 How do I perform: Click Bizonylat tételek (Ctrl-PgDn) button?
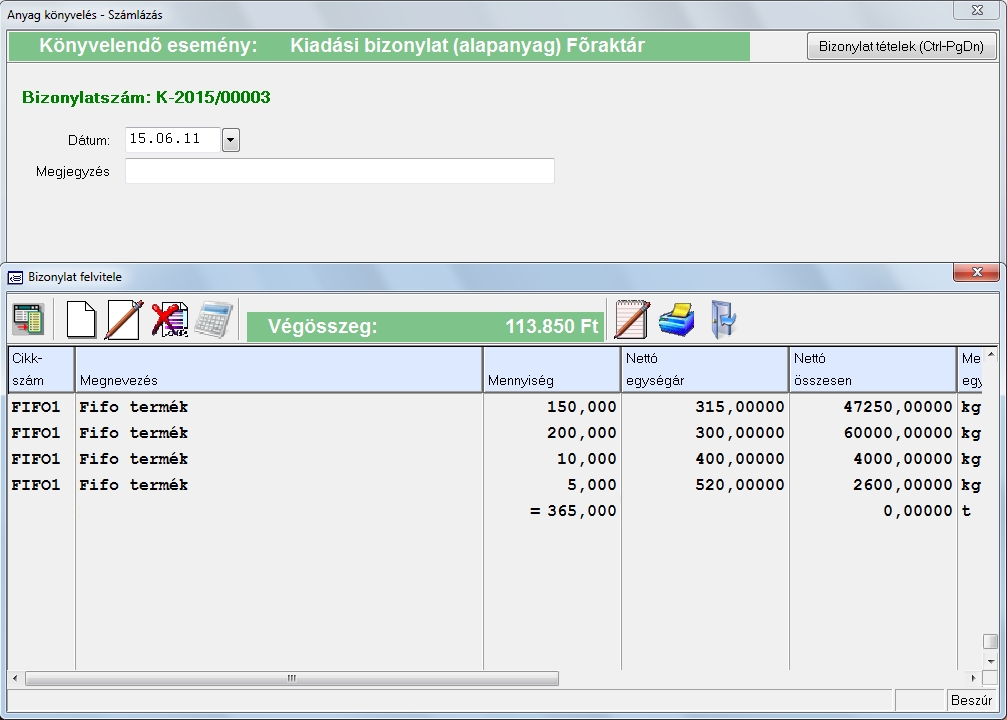[x=901, y=46]
